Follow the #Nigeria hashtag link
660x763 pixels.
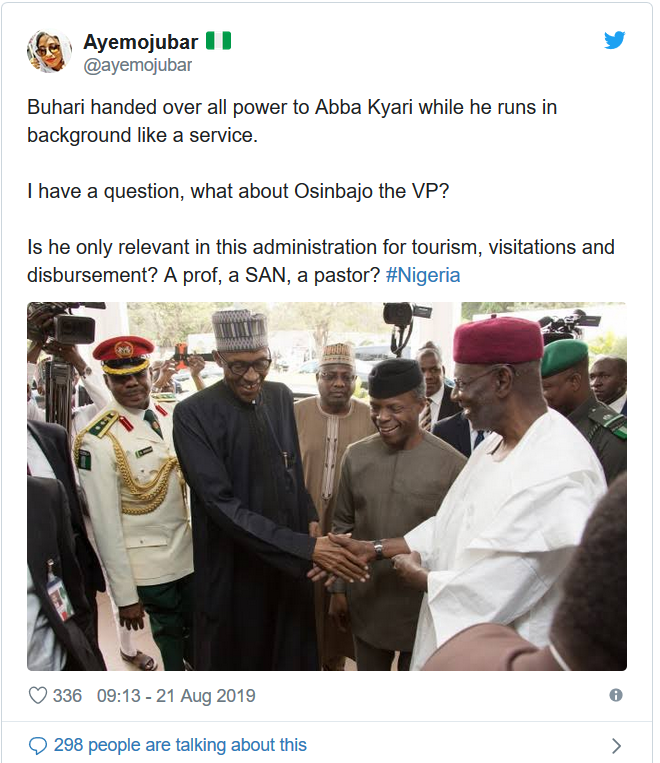[422, 275]
